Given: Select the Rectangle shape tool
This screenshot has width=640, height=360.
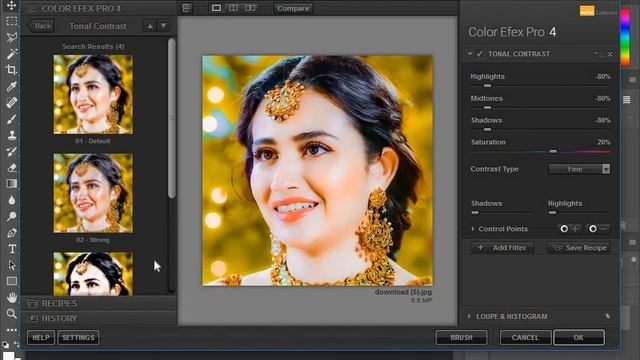Looking at the screenshot, I should (x=11, y=281).
